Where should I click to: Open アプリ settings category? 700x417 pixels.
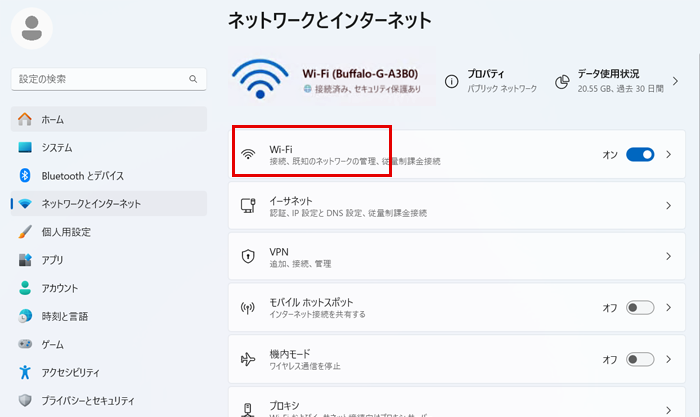(109, 260)
